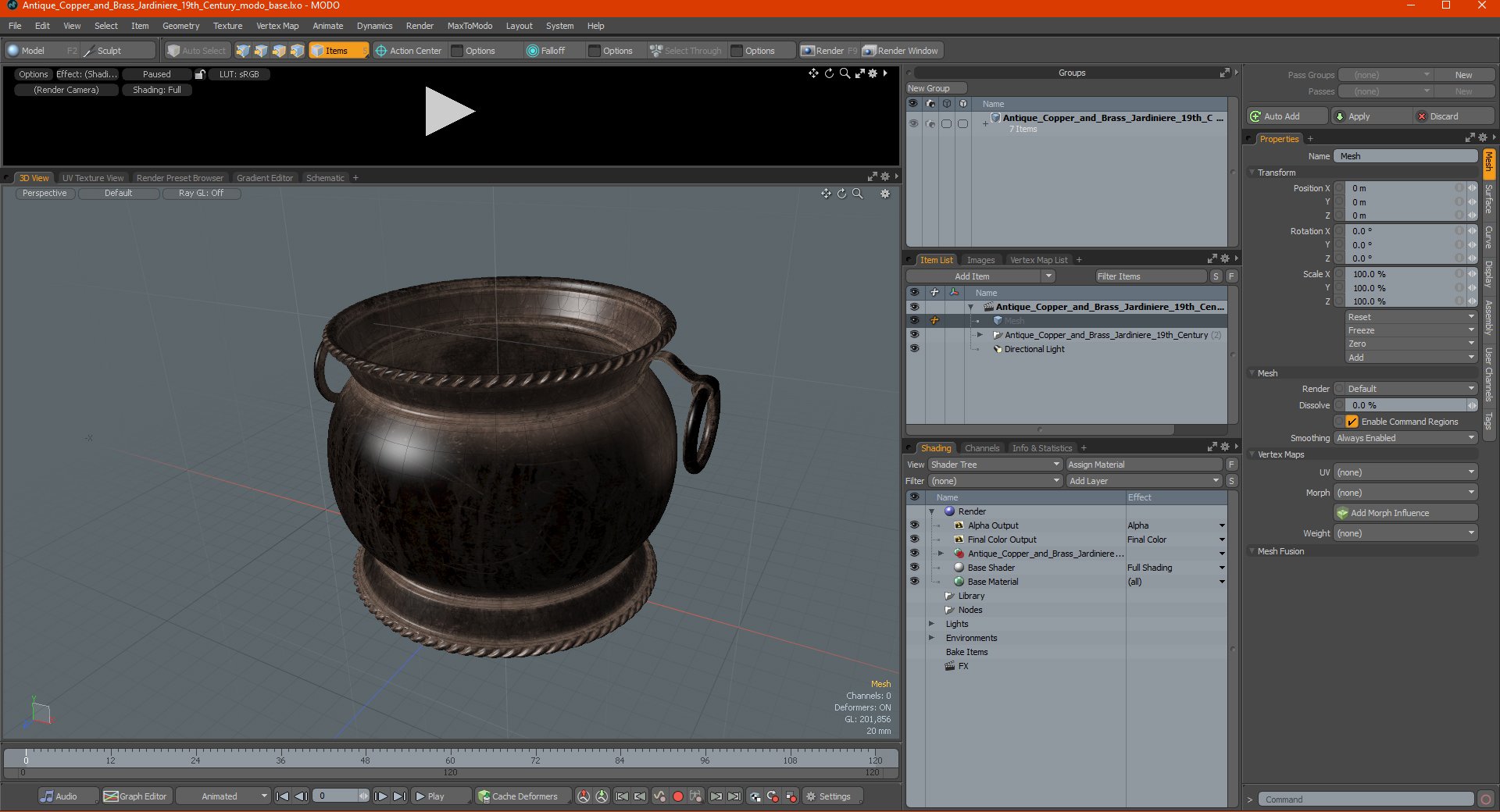Click Add Morph Influence button
Viewport: 1500px width, 812px height.
coord(1405,513)
